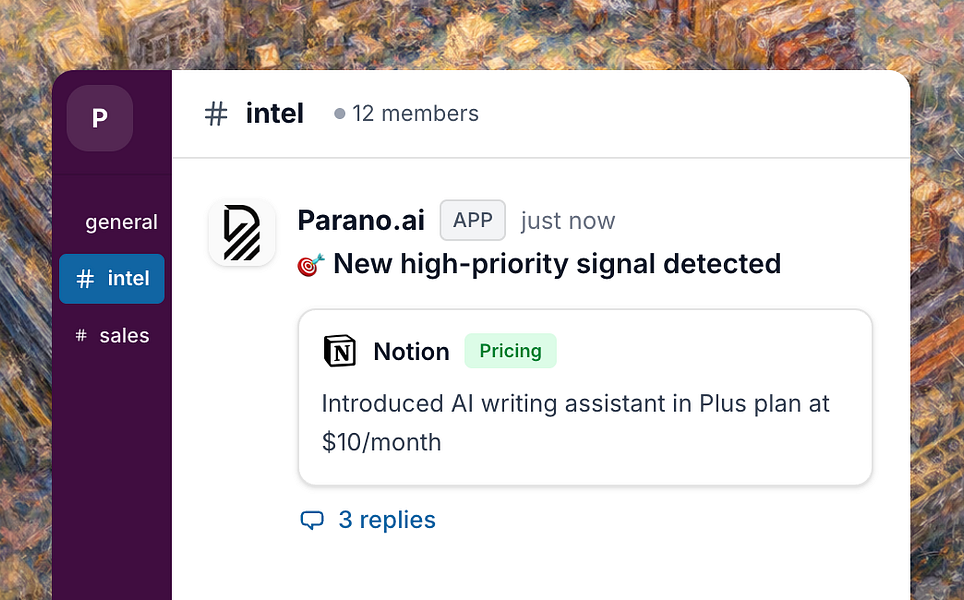Click the presence dot before 12 members

pyautogui.click(x=339, y=113)
